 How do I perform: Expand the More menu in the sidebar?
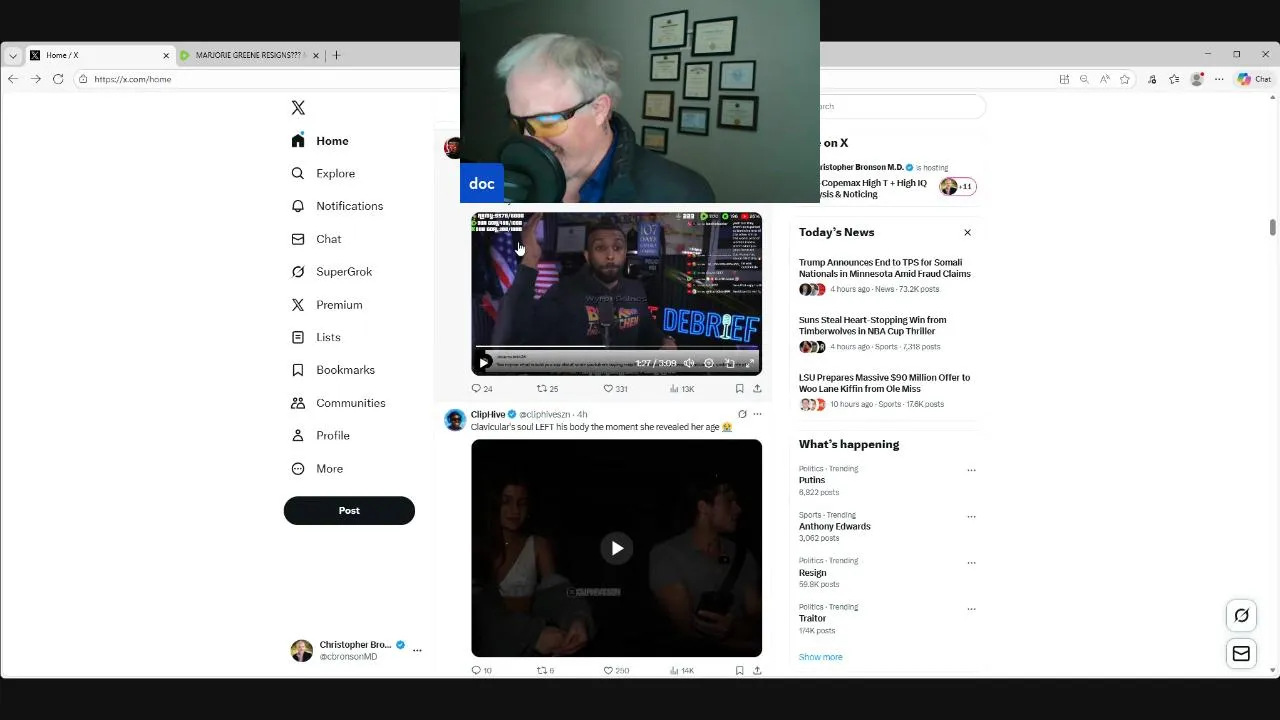pyautogui.click(x=317, y=469)
